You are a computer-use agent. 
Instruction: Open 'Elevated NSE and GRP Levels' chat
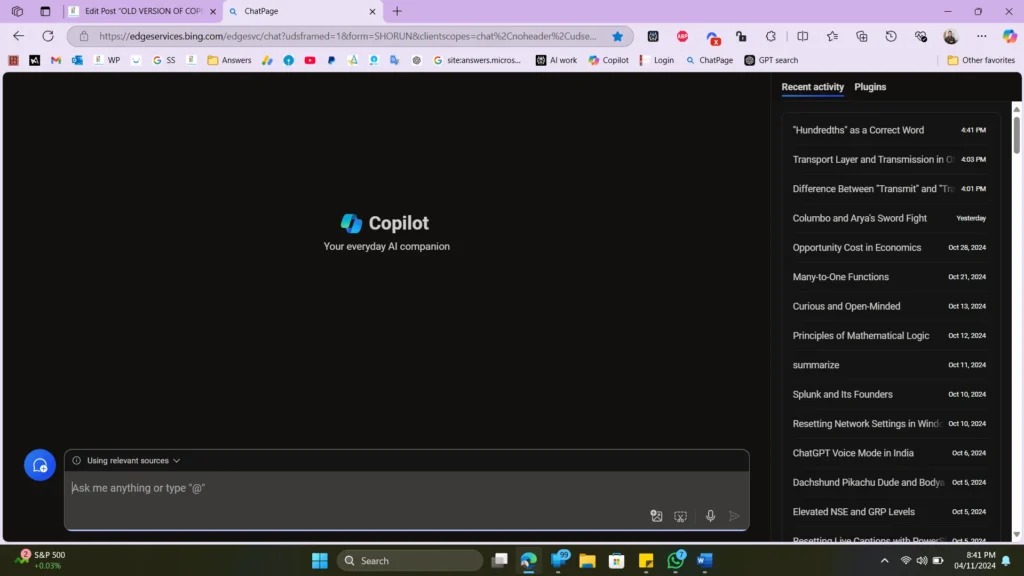tap(889, 512)
